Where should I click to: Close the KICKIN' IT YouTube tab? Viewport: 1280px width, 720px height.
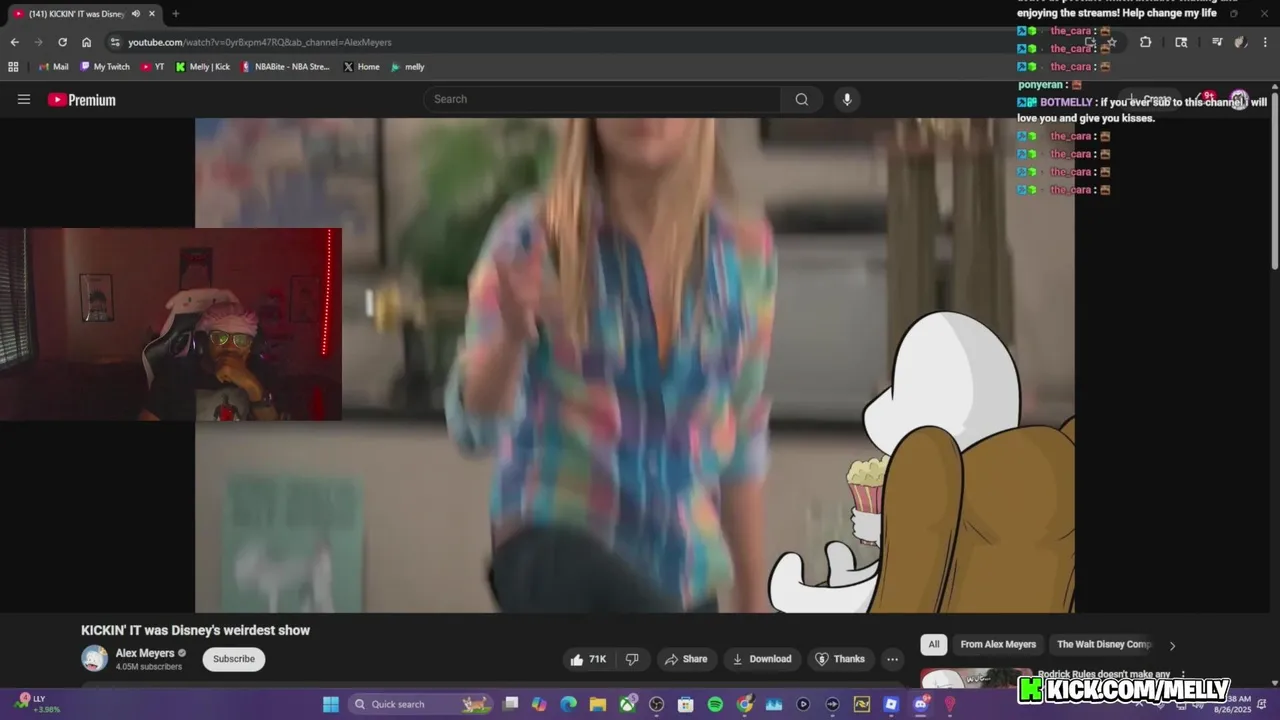pos(152,14)
